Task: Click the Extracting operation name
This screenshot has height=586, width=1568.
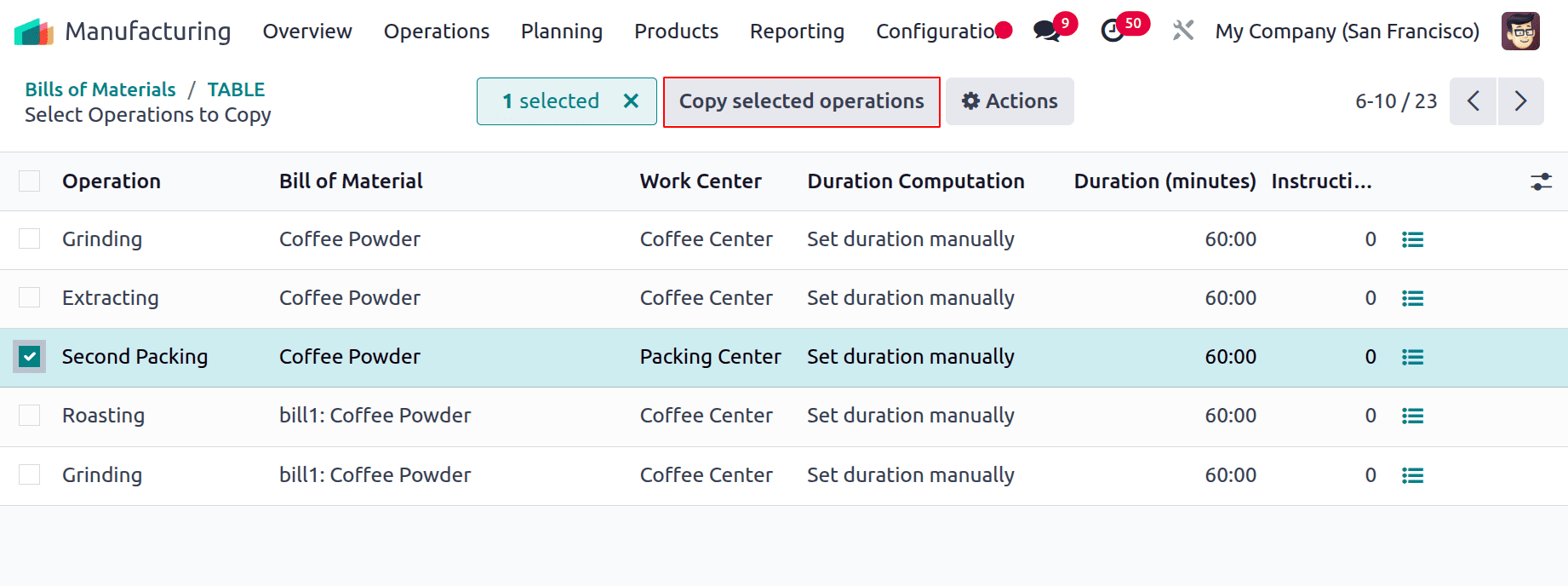Action: click(x=111, y=298)
